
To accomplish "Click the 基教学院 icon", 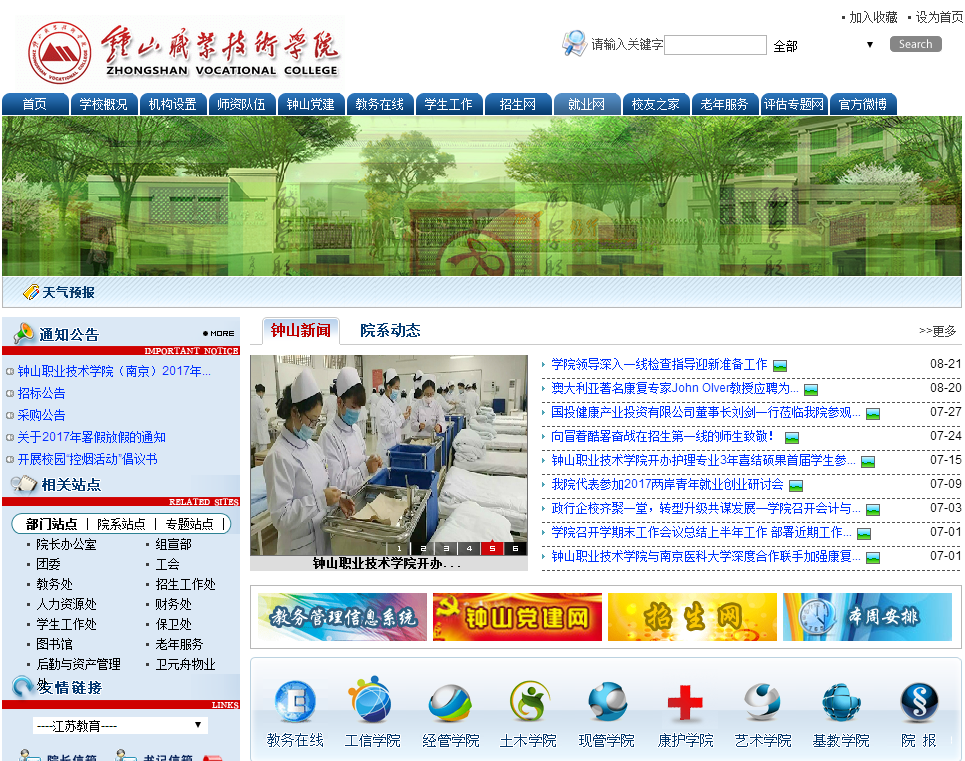I will pos(841,702).
